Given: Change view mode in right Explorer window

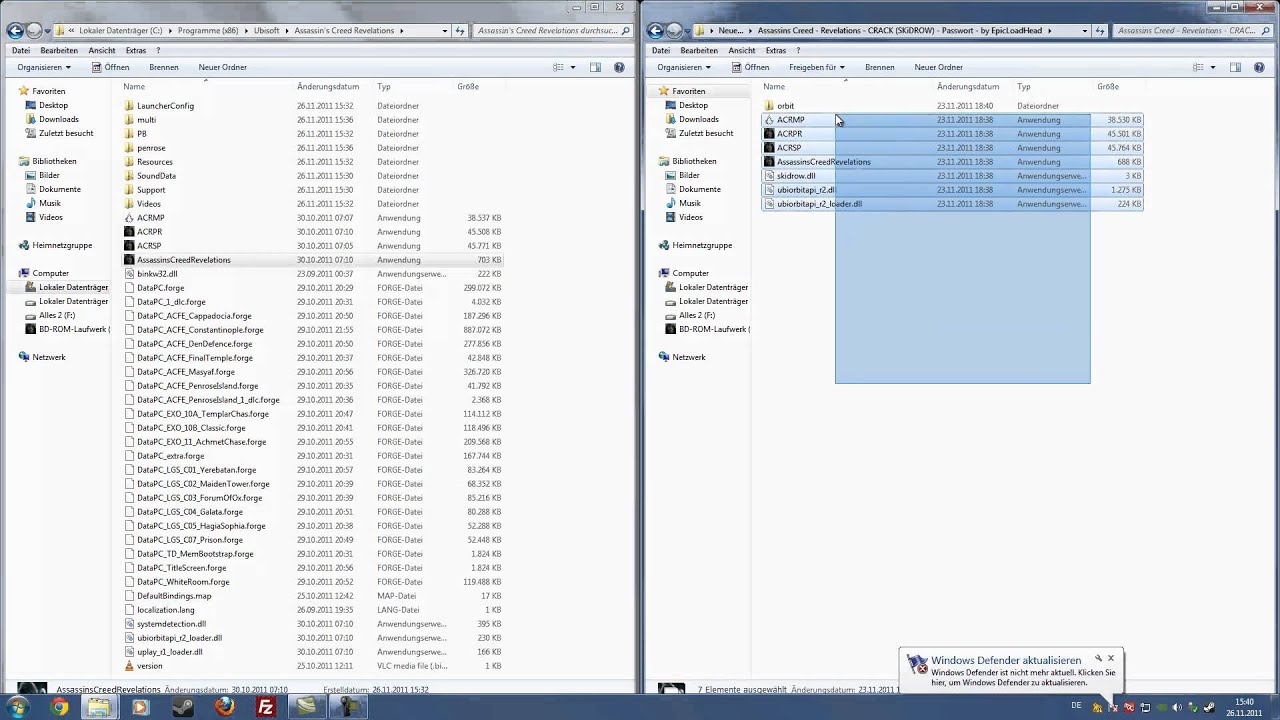Looking at the screenshot, I should pyautogui.click(x=1198, y=67).
